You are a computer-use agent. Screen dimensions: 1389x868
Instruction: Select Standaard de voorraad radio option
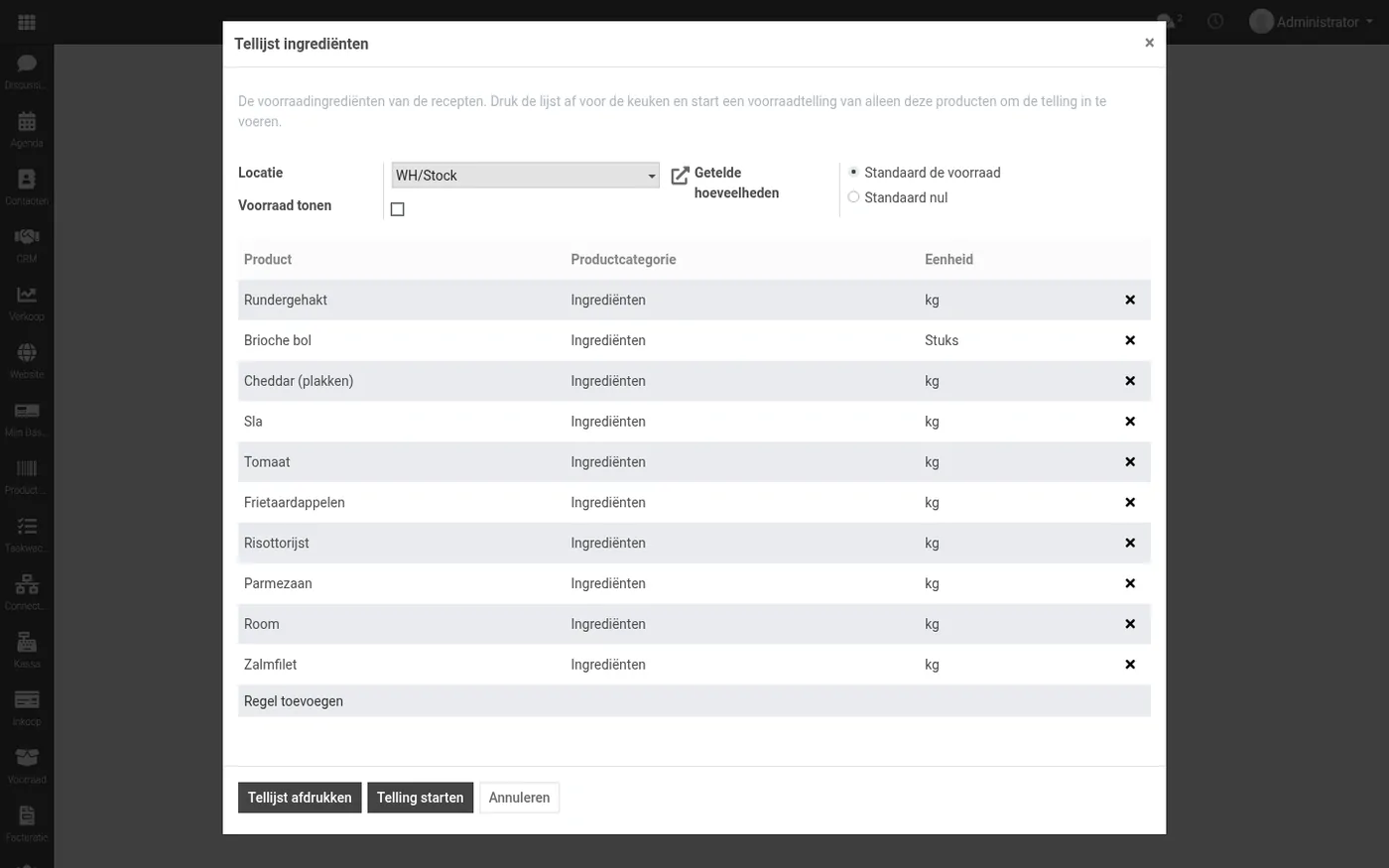tap(853, 173)
